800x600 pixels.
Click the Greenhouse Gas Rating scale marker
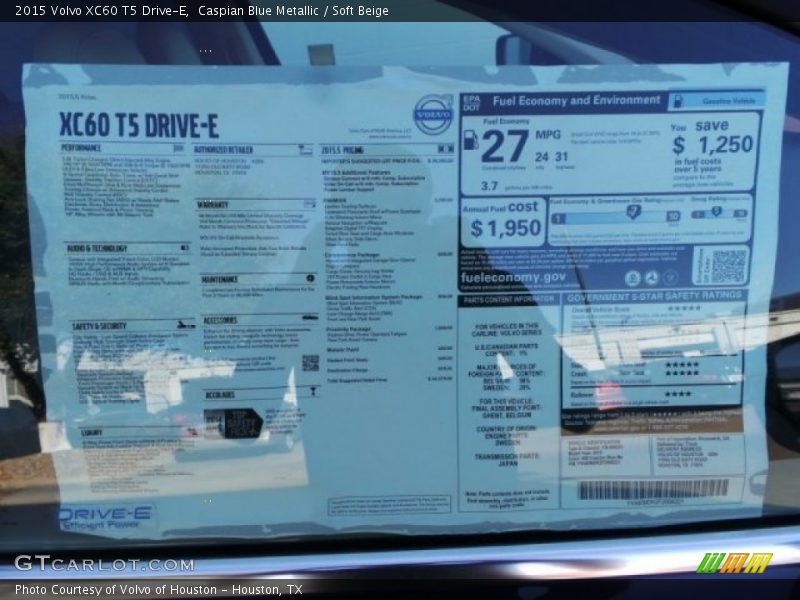[632, 212]
